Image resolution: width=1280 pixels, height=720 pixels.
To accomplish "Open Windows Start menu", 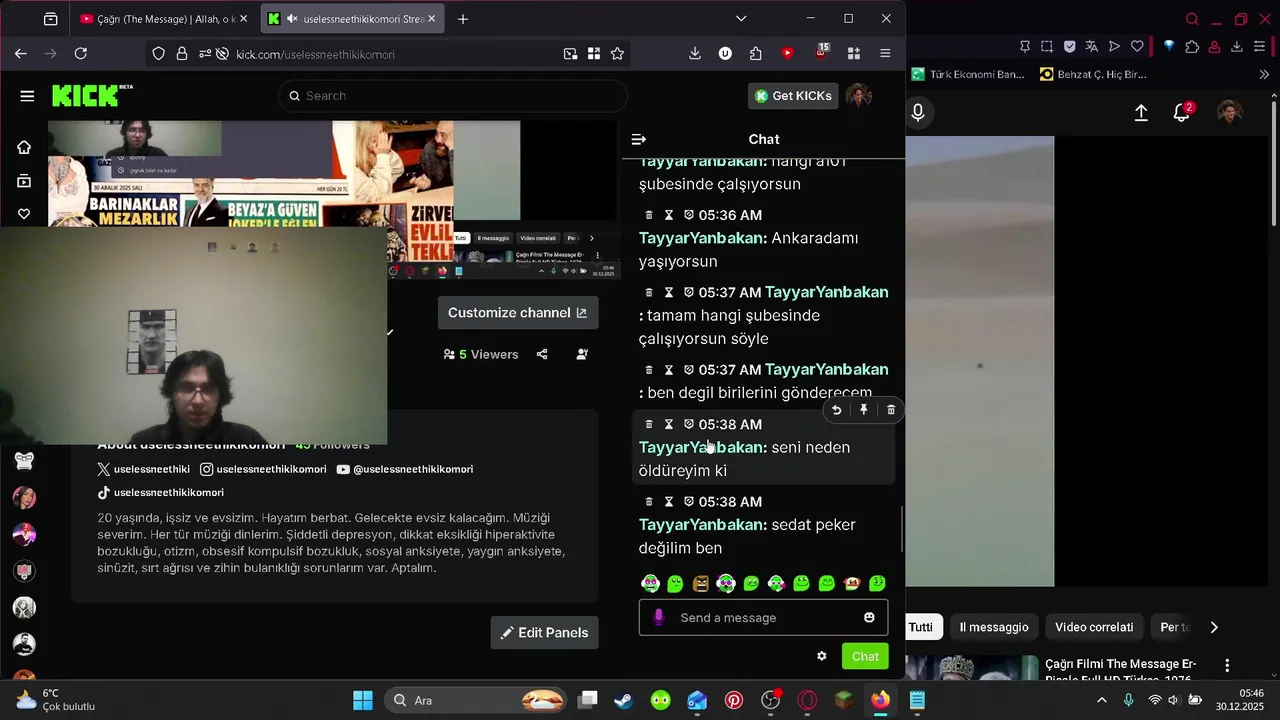I will 363,700.
